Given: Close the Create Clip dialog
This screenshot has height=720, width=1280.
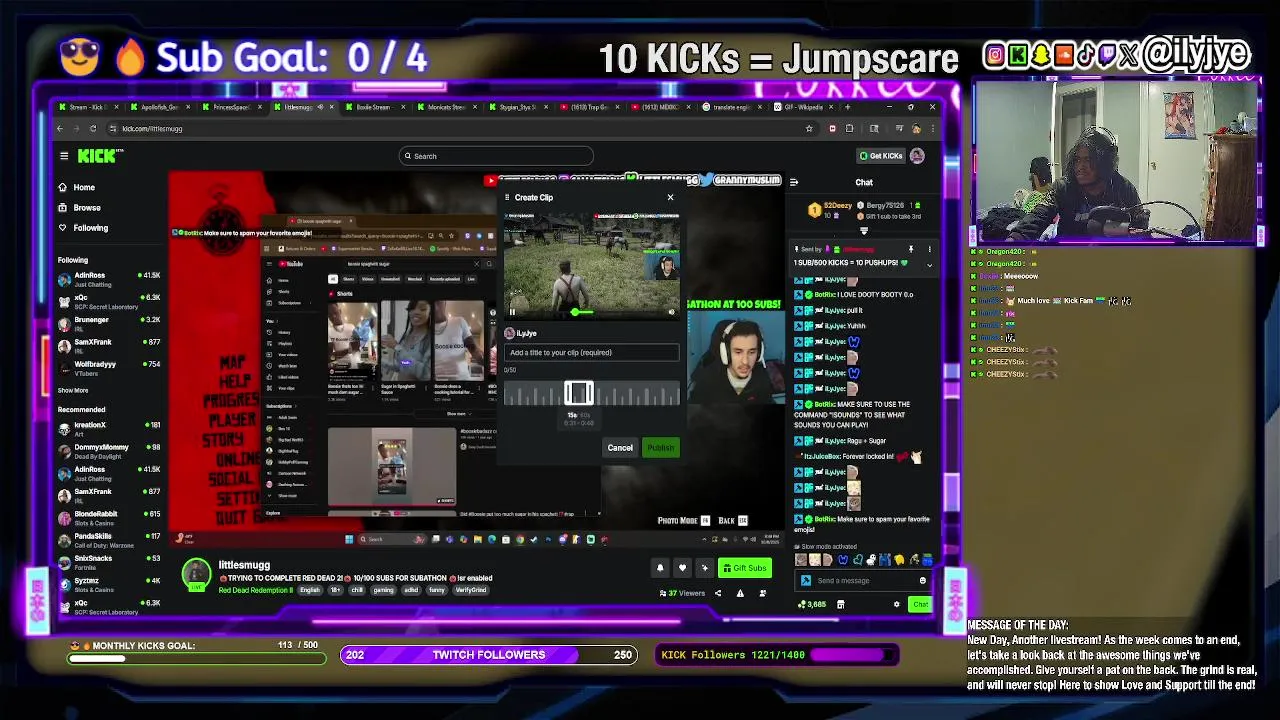Looking at the screenshot, I should tap(670, 197).
